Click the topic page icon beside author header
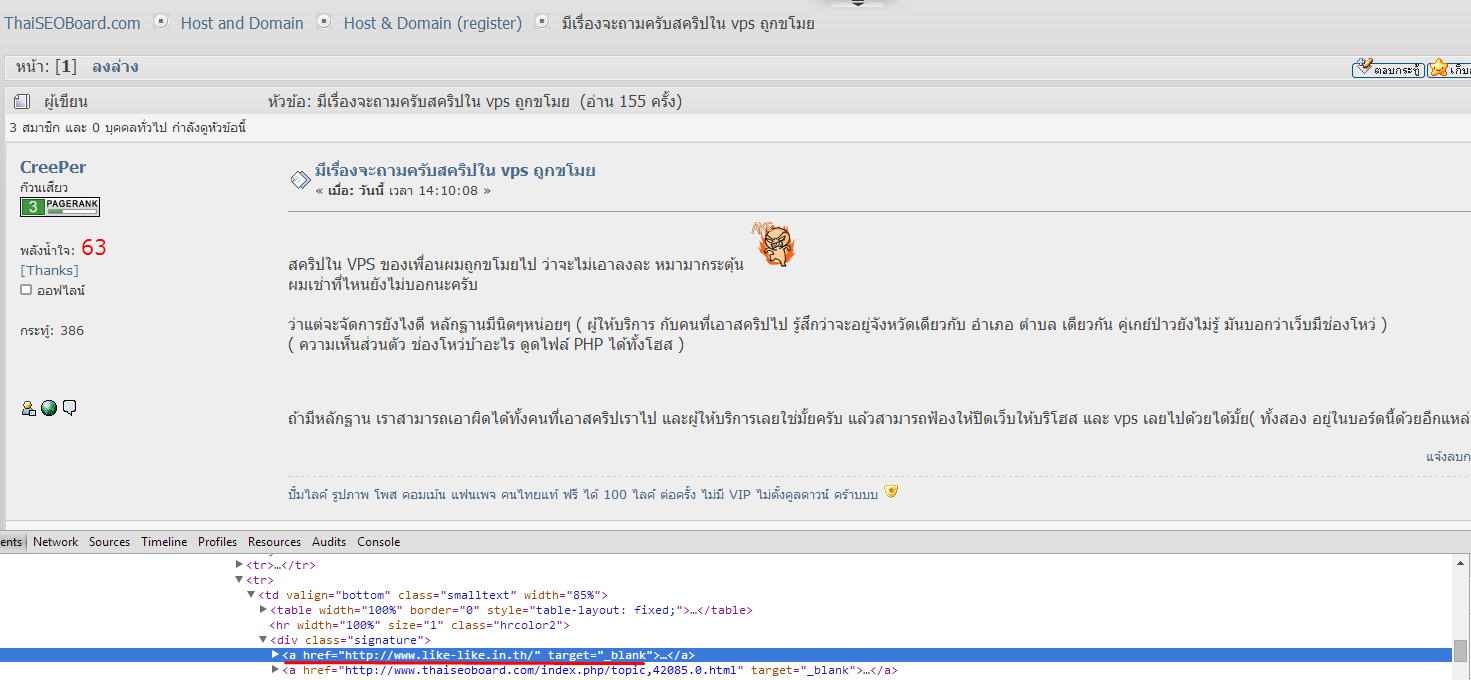 [22, 101]
